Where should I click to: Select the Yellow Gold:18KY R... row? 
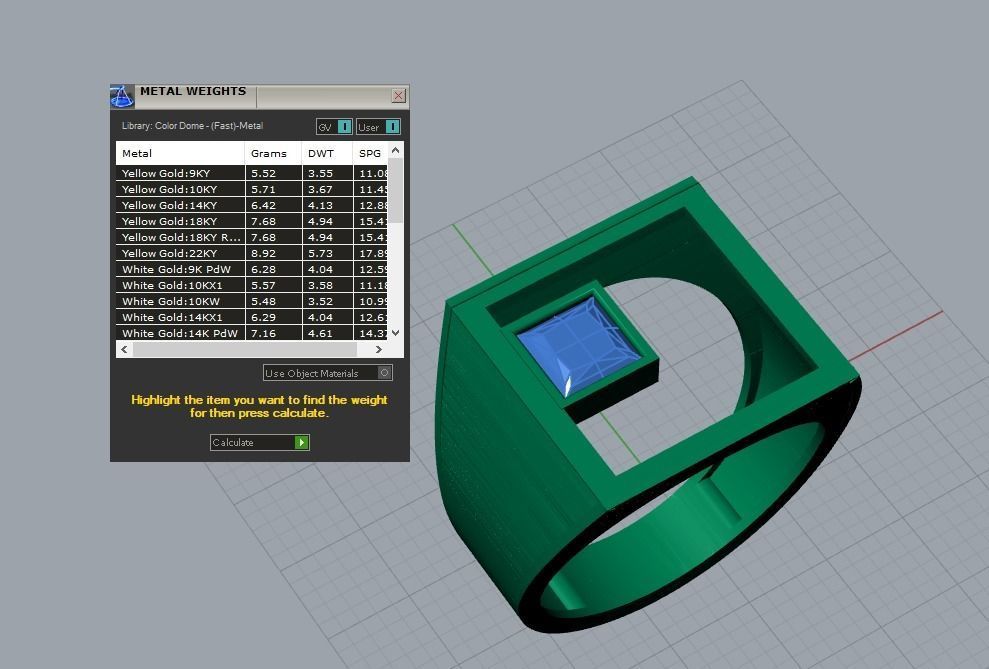251,237
